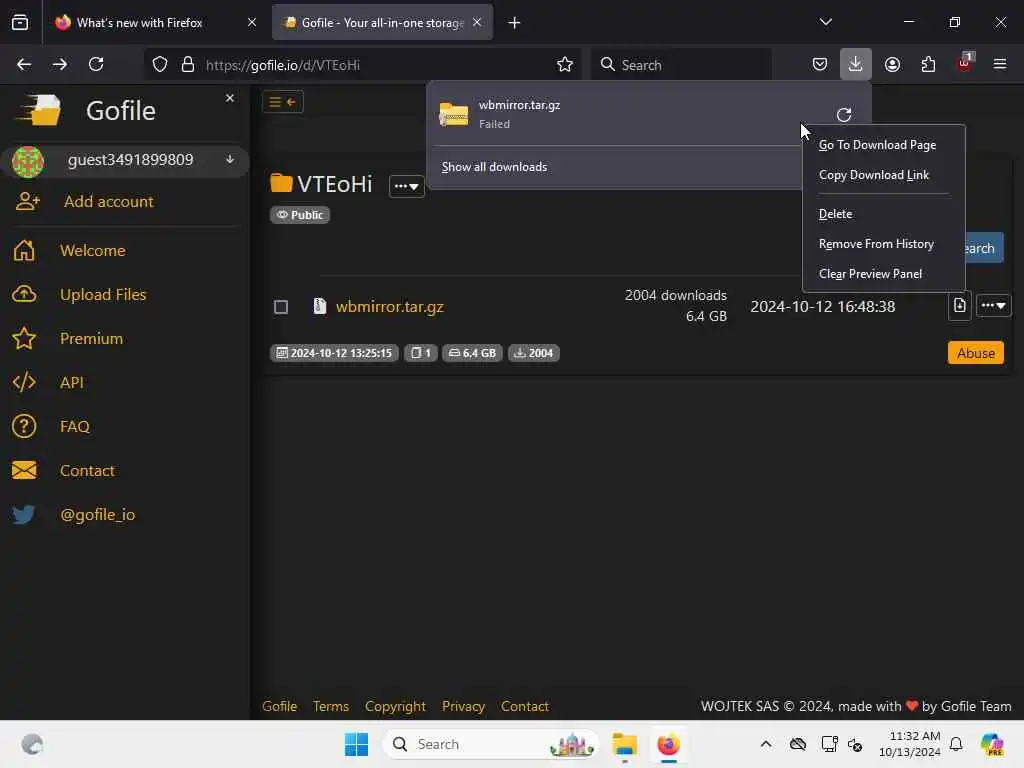Open the Firefox account icon
1024x768 pixels.
tap(892, 64)
